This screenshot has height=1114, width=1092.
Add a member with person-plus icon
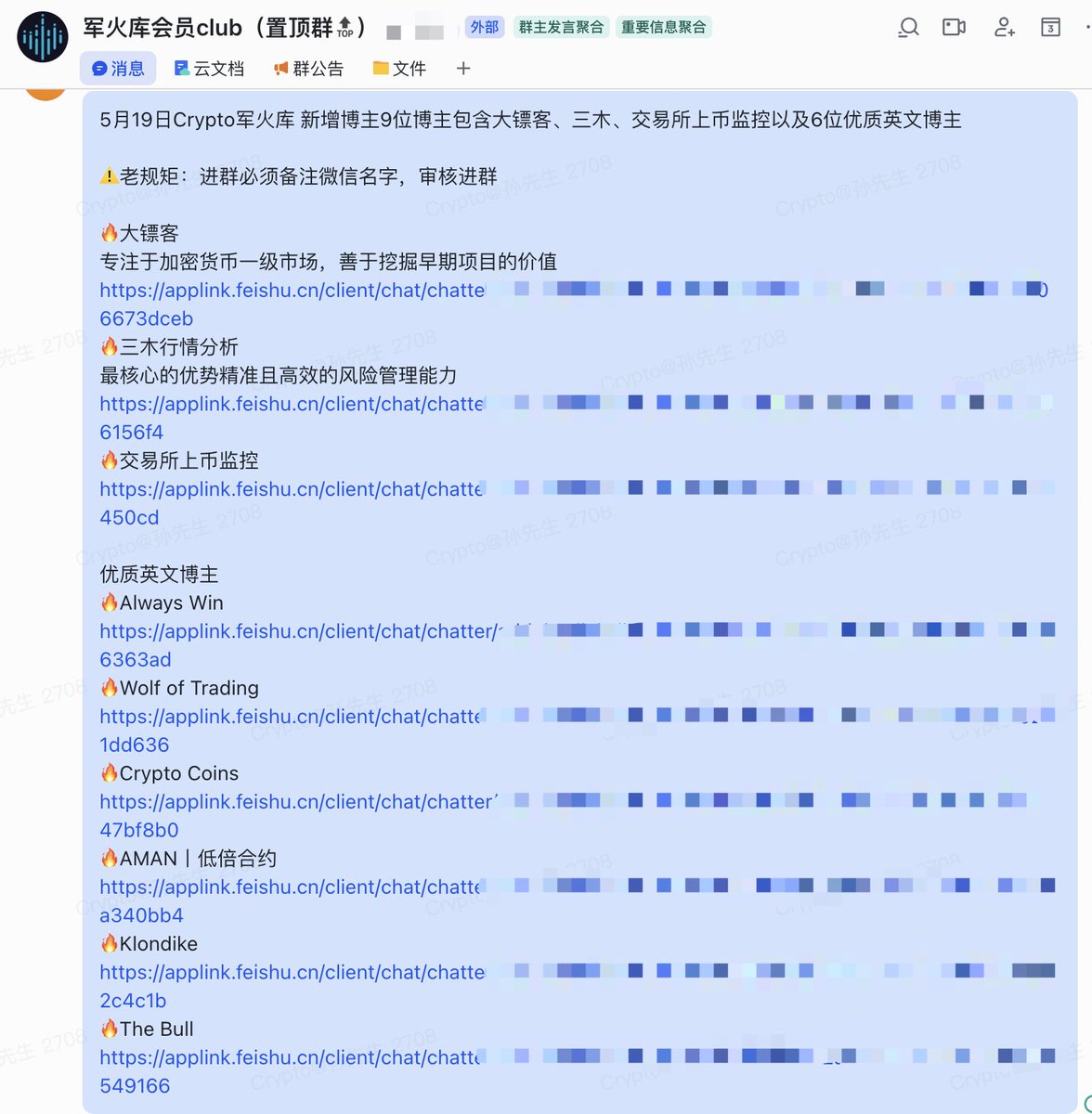click(1004, 27)
